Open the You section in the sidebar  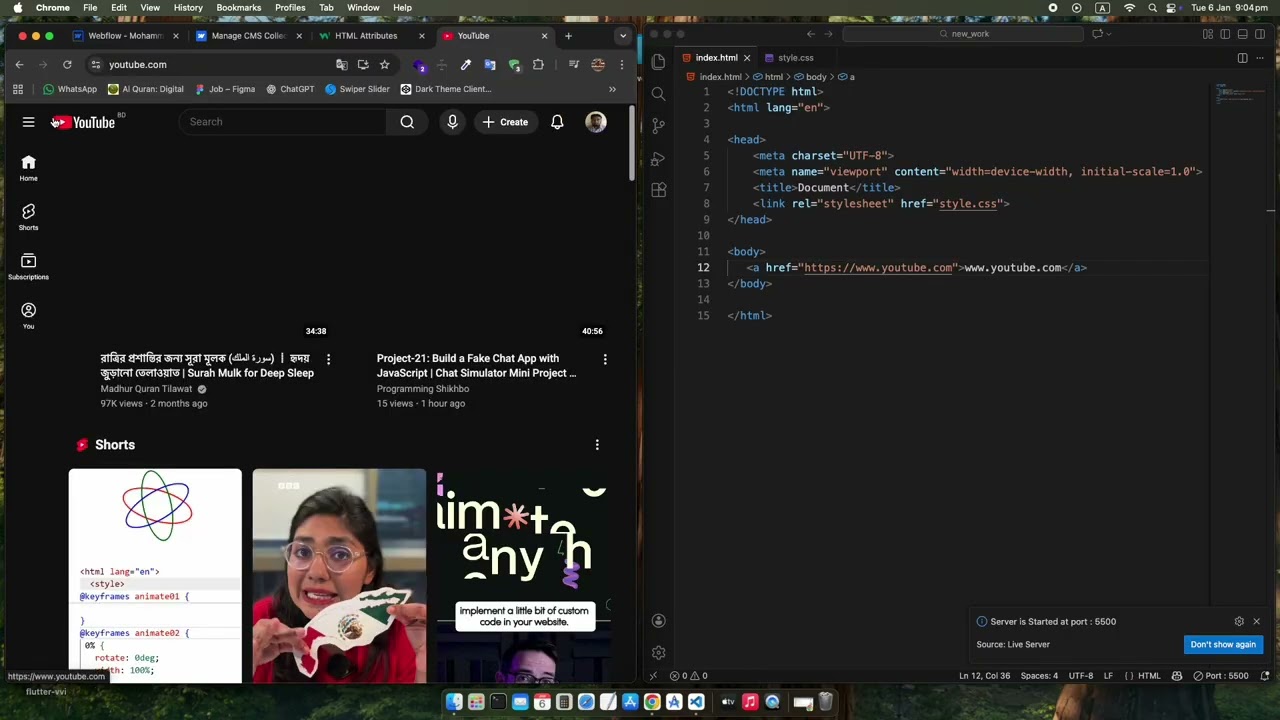click(28, 316)
